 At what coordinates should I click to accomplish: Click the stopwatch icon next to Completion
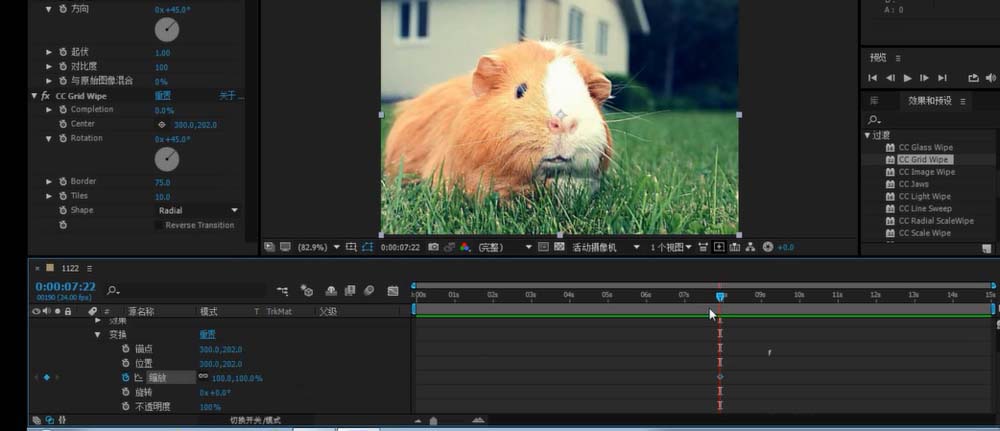coord(62,110)
